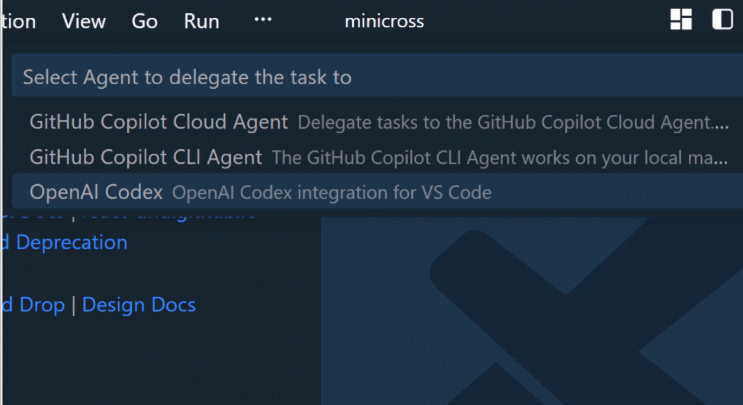Select GitHub Copilot CLI Agent
The height and width of the screenshot is (405, 743).
tap(377, 157)
